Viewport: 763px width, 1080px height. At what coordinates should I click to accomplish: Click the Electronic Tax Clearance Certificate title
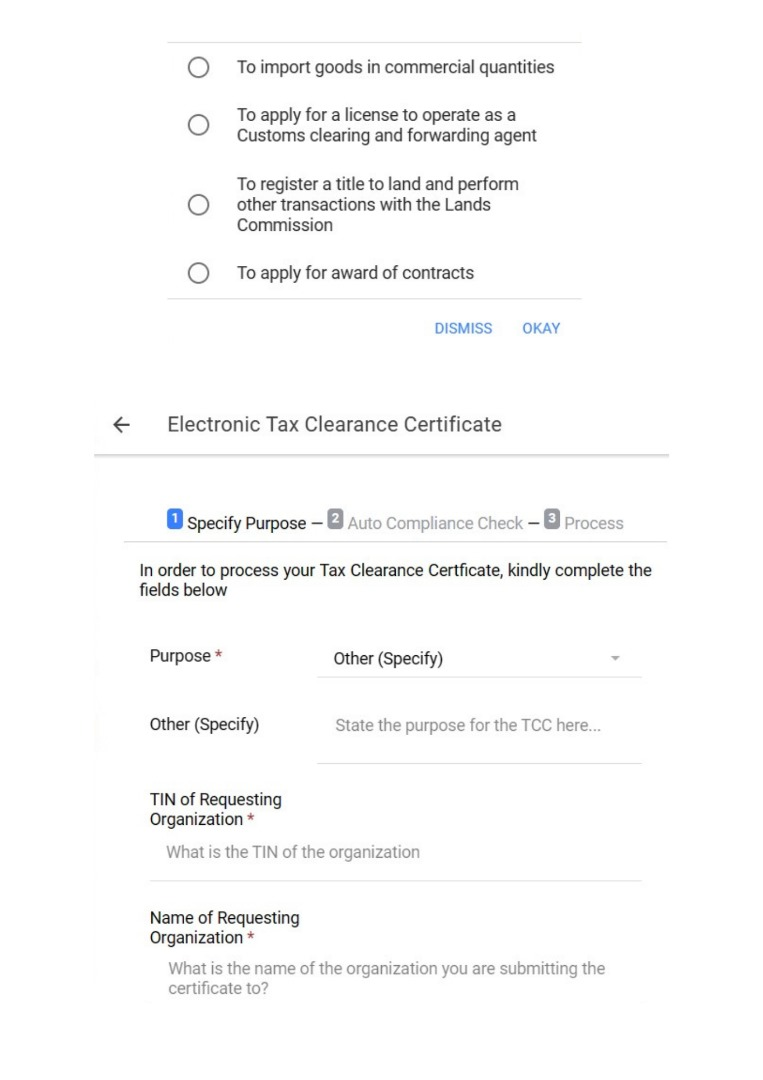334,424
